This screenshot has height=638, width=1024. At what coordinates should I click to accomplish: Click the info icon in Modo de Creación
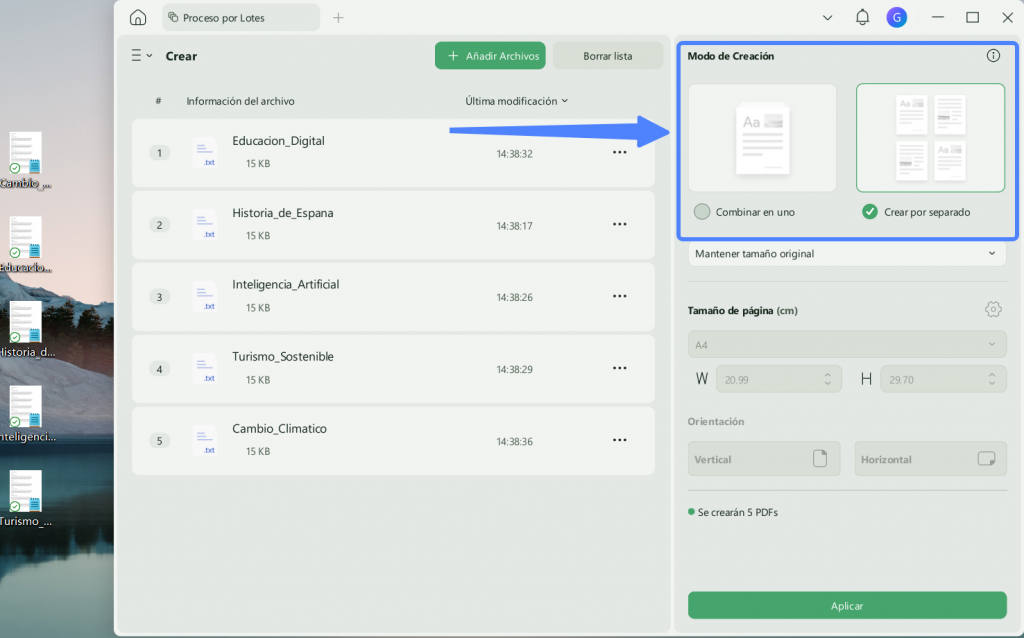click(x=993, y=56)
